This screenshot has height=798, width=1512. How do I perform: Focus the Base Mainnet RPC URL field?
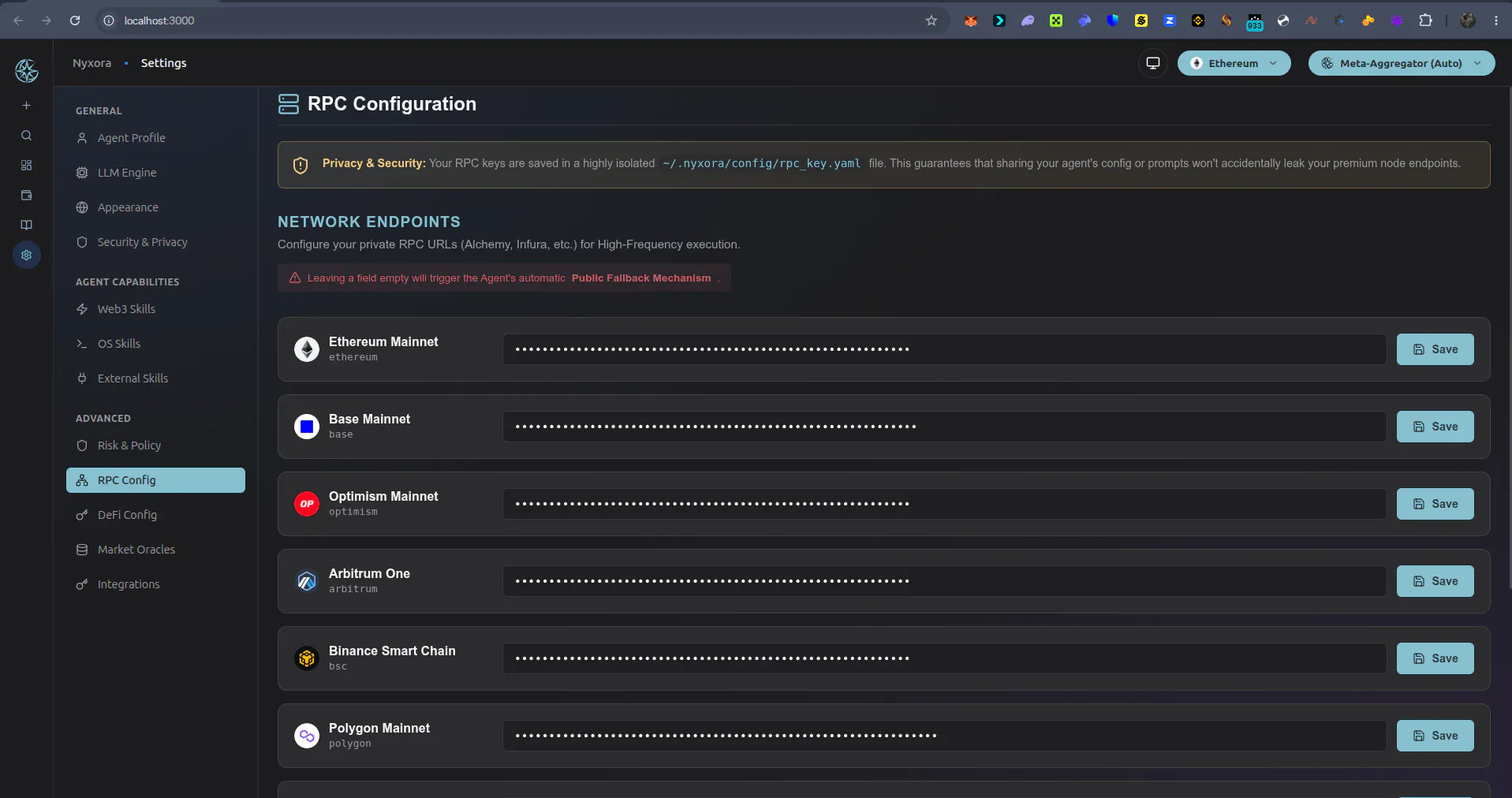coord(944,427)
